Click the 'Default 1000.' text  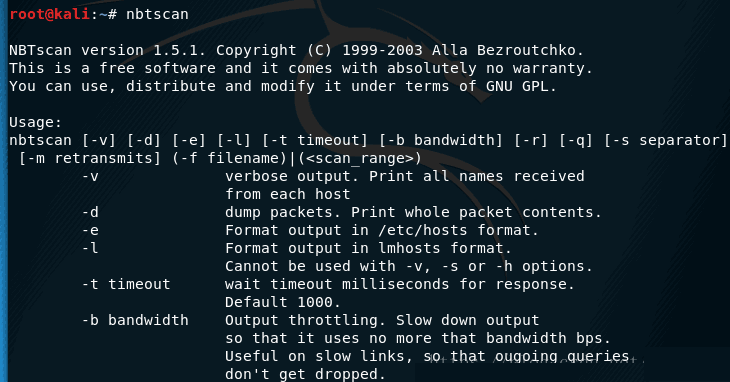(283, 302)
